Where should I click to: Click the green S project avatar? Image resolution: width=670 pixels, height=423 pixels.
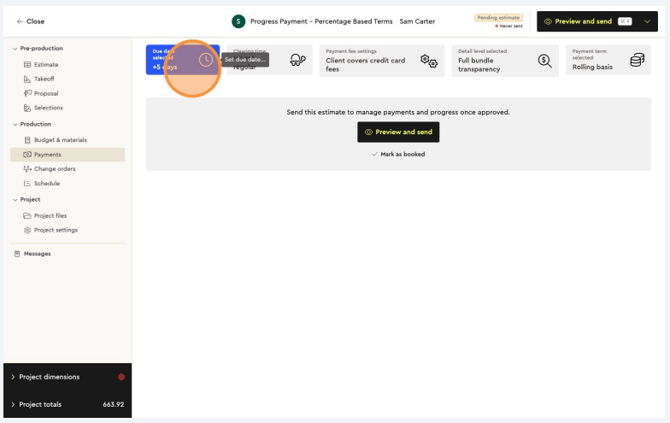pyautogui.click(x=238, y=21)
